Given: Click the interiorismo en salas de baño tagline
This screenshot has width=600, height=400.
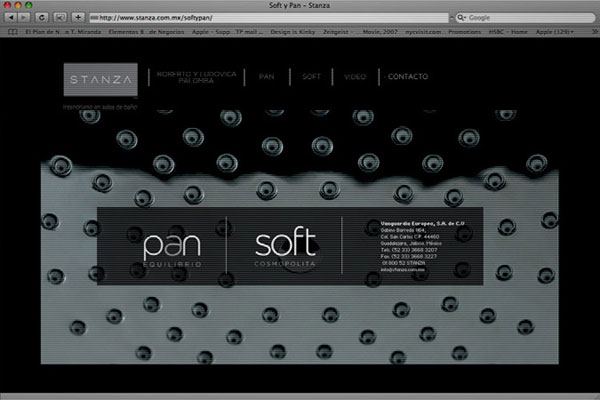Looking at the screenshot, I should [100, 107].
